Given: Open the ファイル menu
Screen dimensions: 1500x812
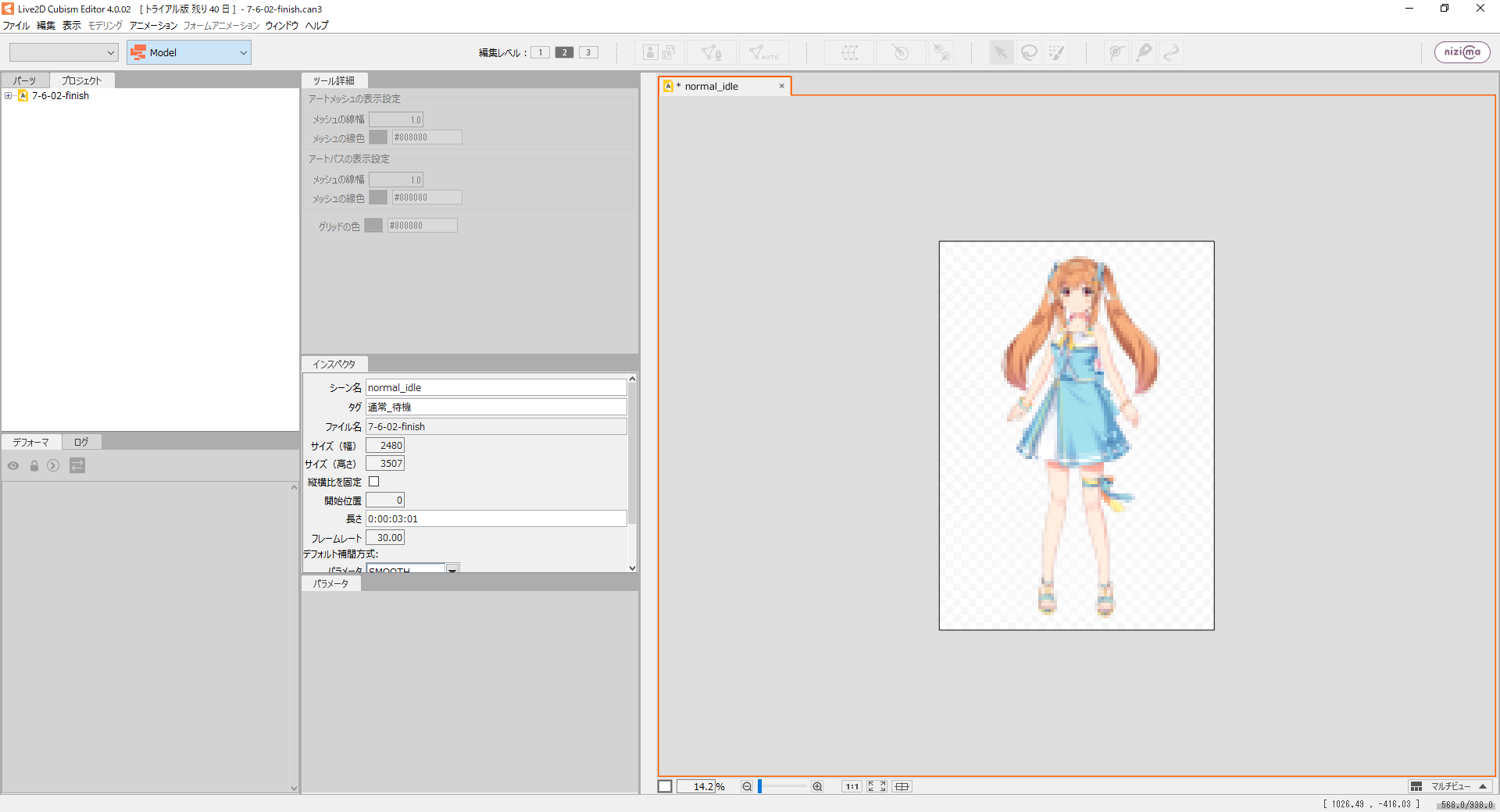Looking at the screenshot, I should (16, 25).
